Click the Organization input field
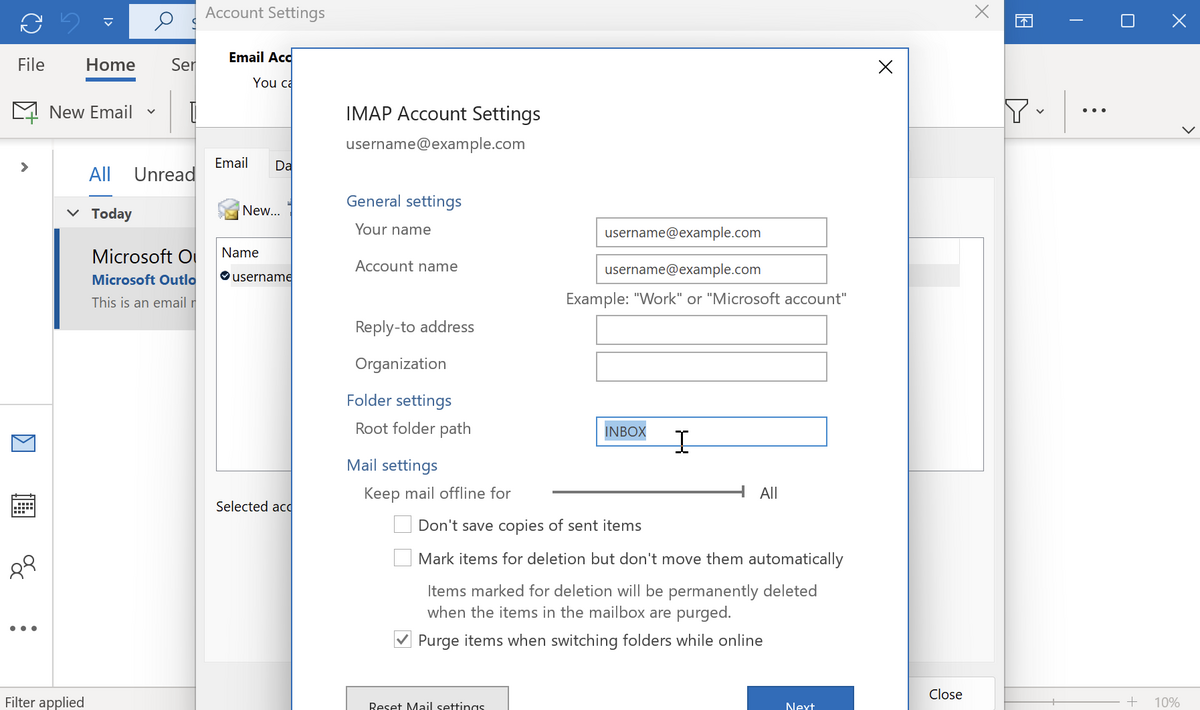 pos(711,366)
